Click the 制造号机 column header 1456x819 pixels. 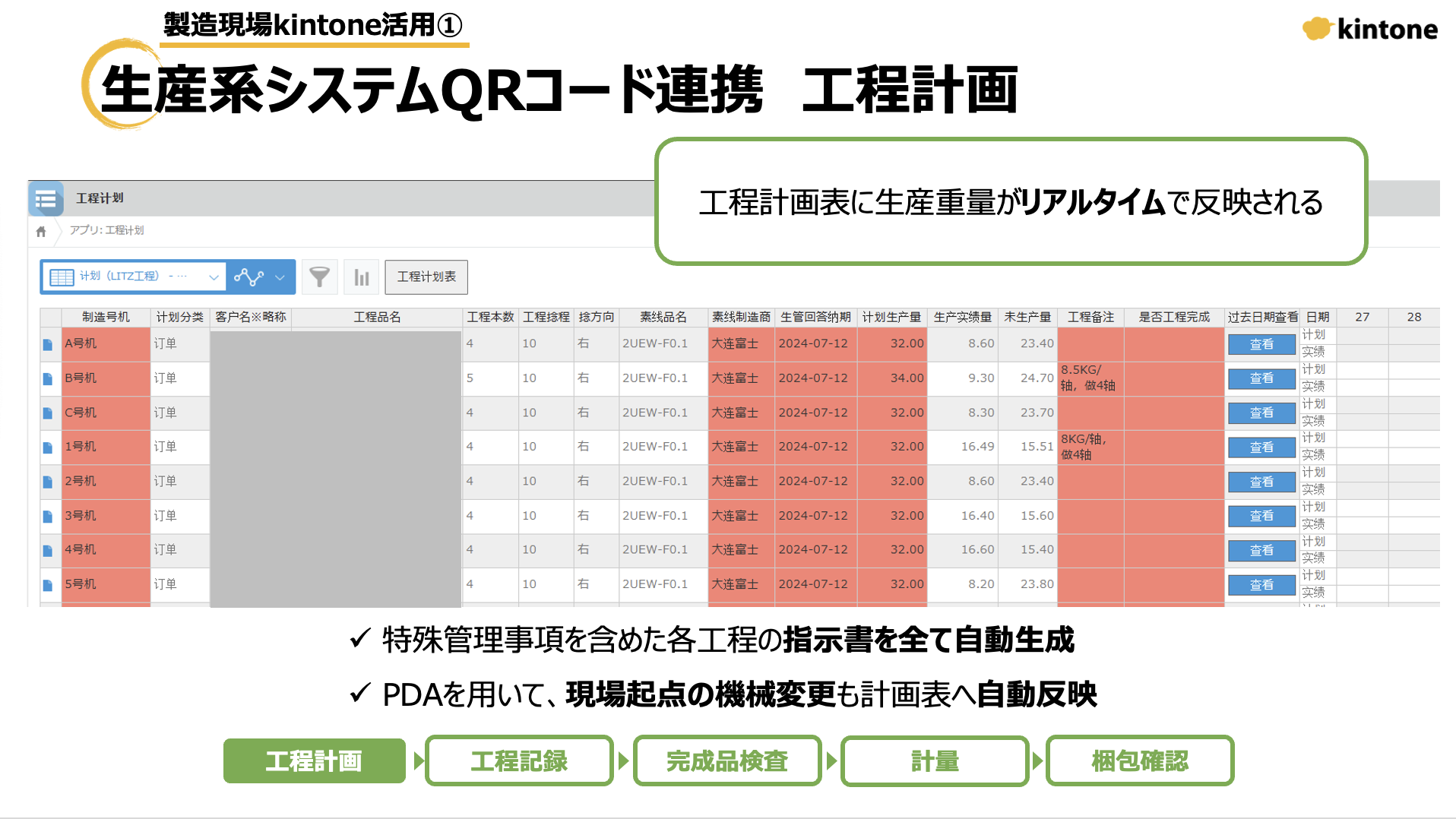106,318
